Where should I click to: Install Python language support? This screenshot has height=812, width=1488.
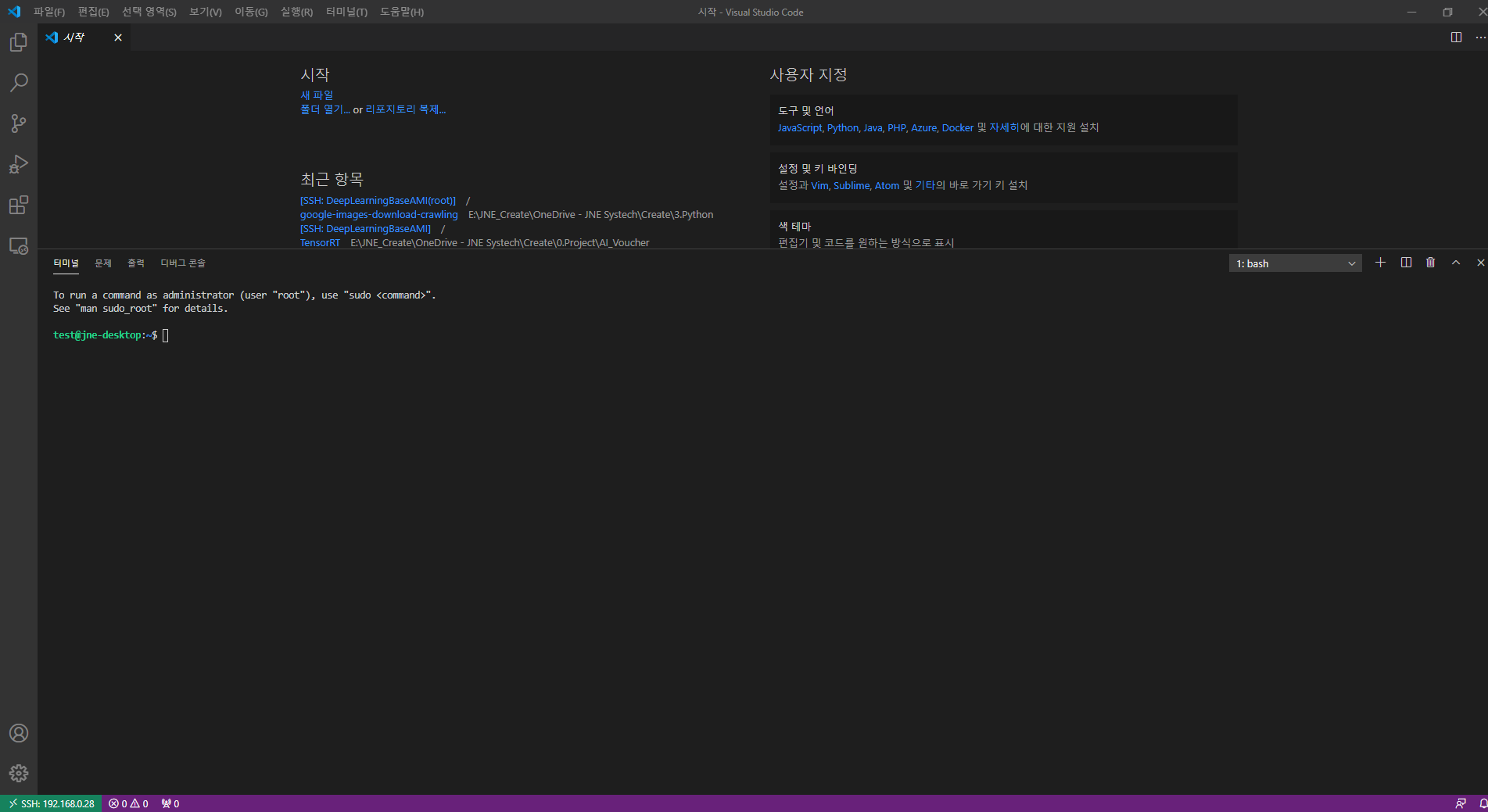842,128
